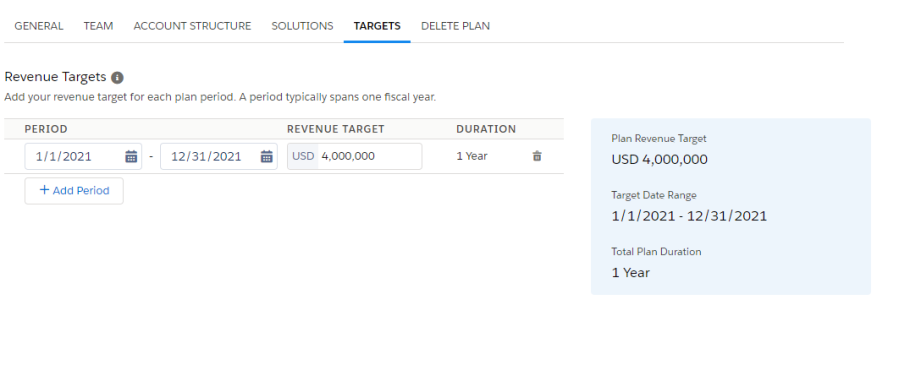Select the Solutions tab
The height and width of the screenshot is (376, 899).
click(x=302, y=26)
